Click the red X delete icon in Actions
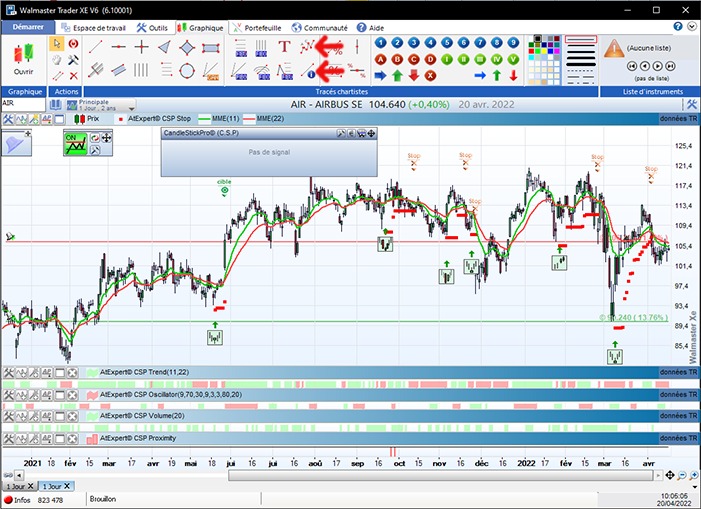The width and height of the screenshot is (701, 509). point(73,76)
